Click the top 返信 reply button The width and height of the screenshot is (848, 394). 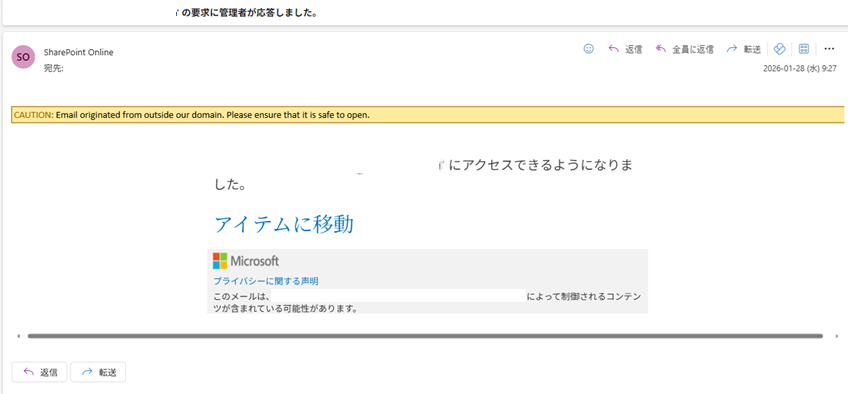point(625,49)
